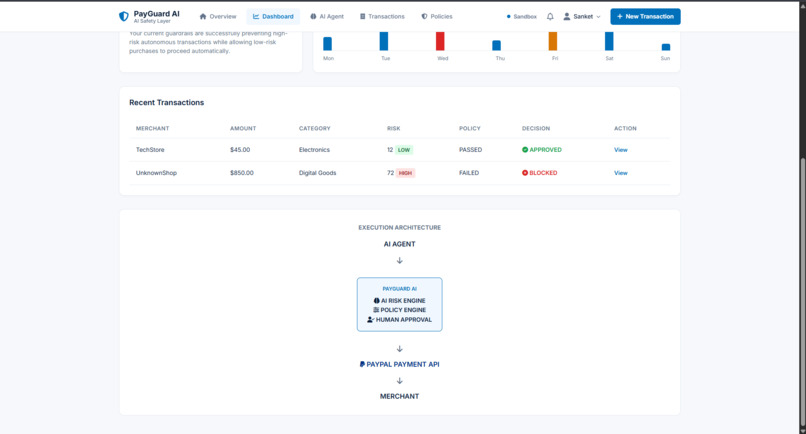The width and height of the screenshot is (806, 434).
Task: Click the Digital Goods category cell
Action: tap(318, 173)
